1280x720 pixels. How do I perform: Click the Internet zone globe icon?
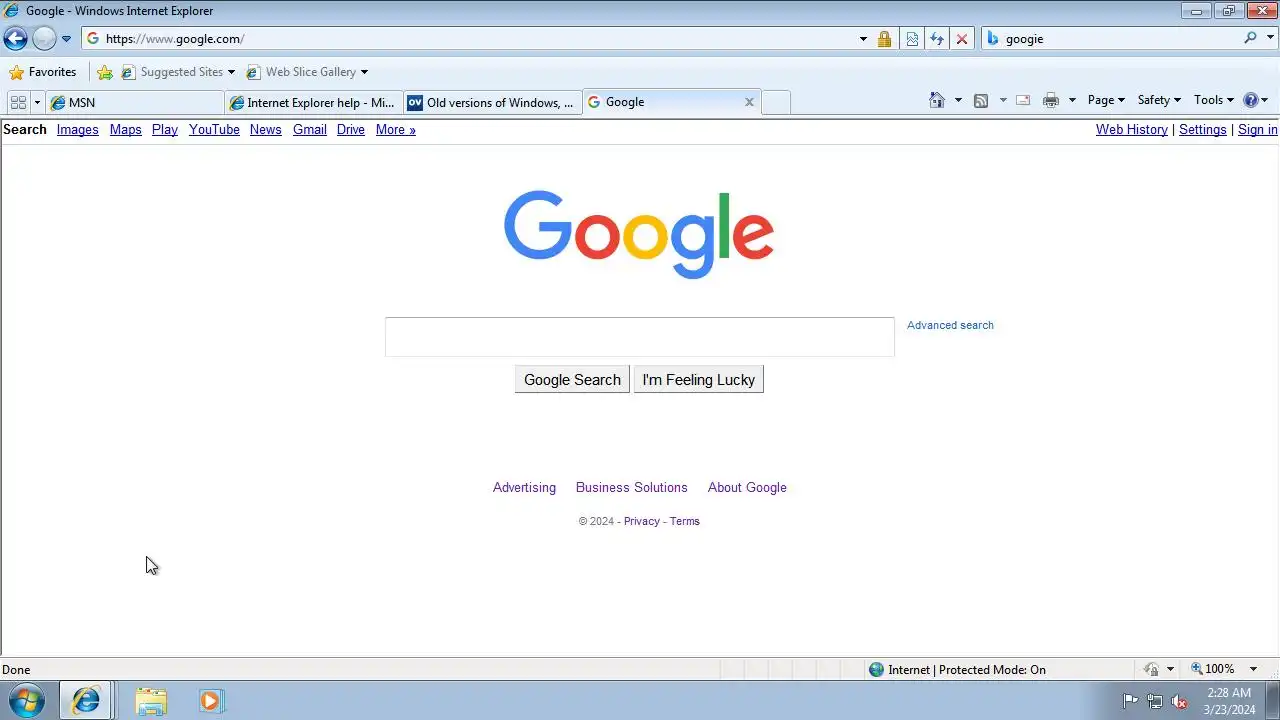pyautogui.click(x=877, y=670)
